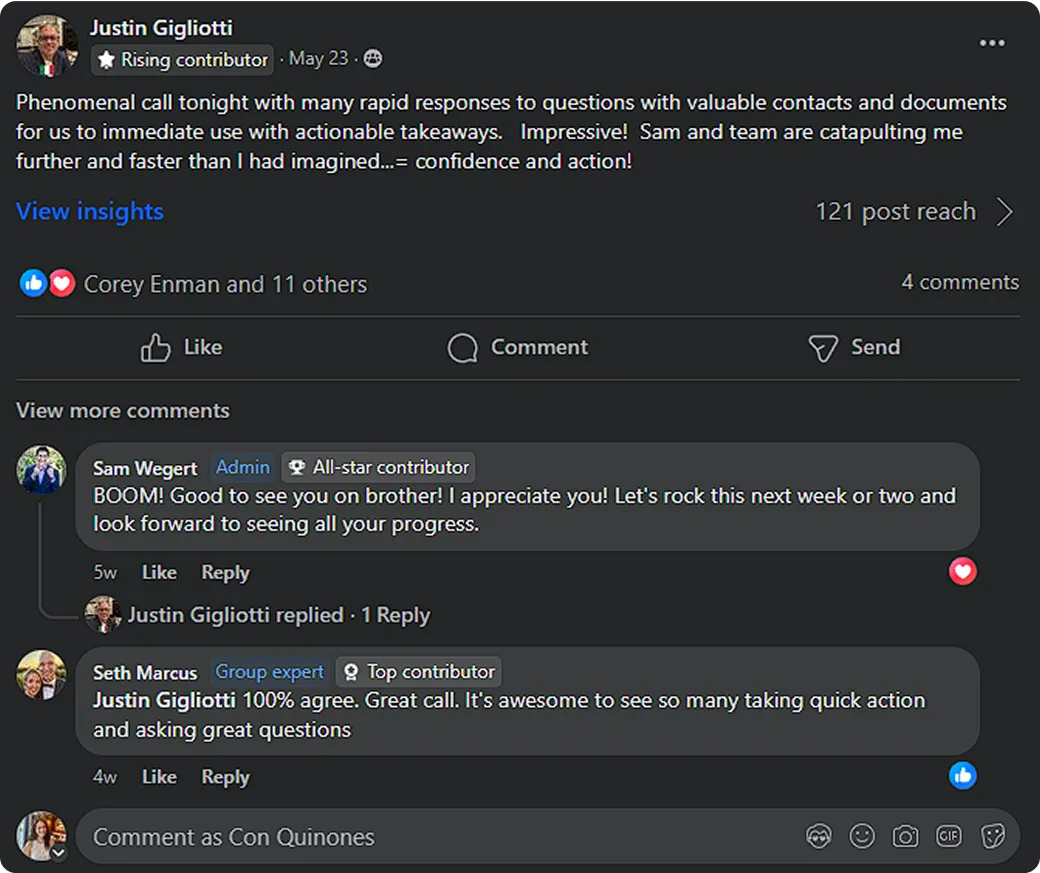Open the emoji picker in comment box
This screenshot has height=873, width=1040.
(861, 836)
